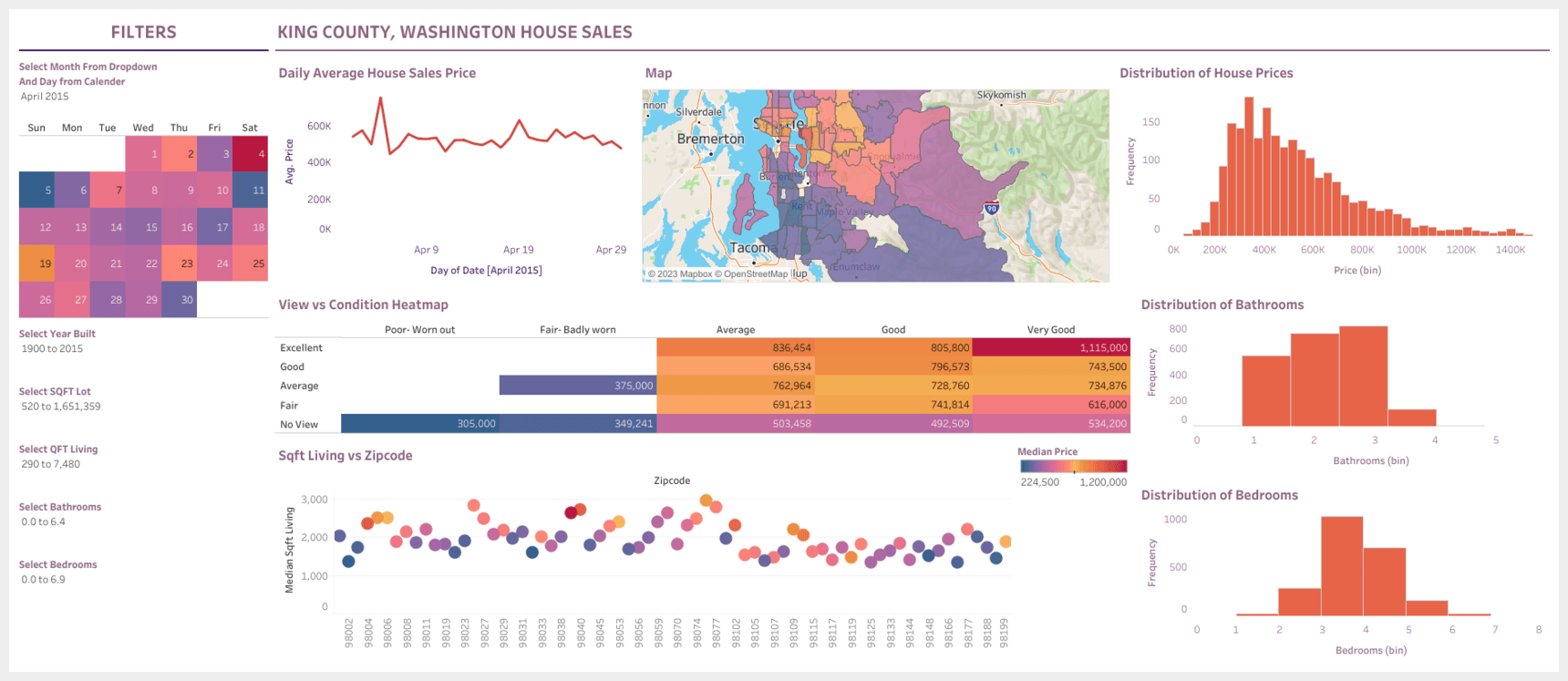Click the Silverdale label on the map

coord(699,112)
